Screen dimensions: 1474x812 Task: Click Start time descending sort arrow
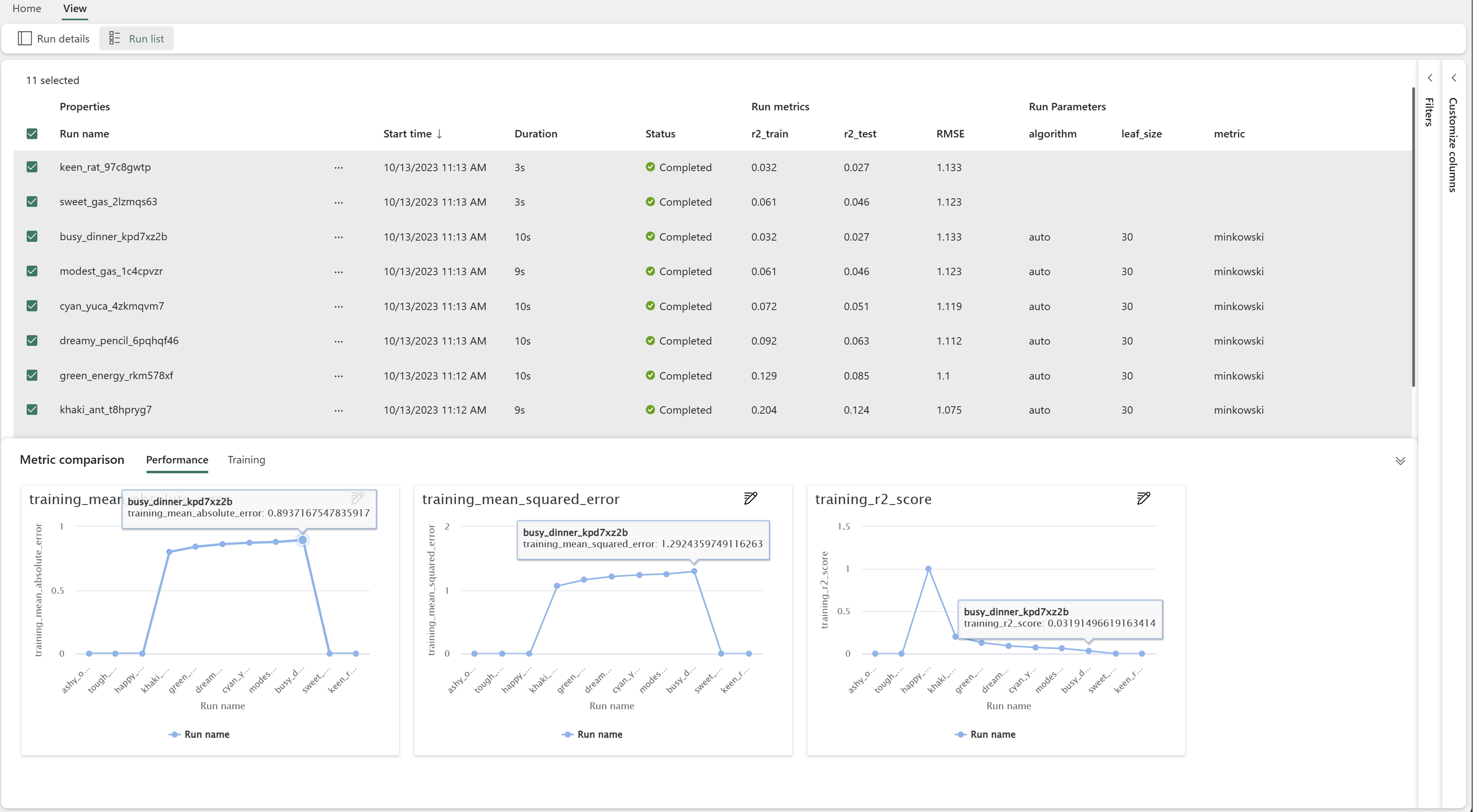coord(439,134)
